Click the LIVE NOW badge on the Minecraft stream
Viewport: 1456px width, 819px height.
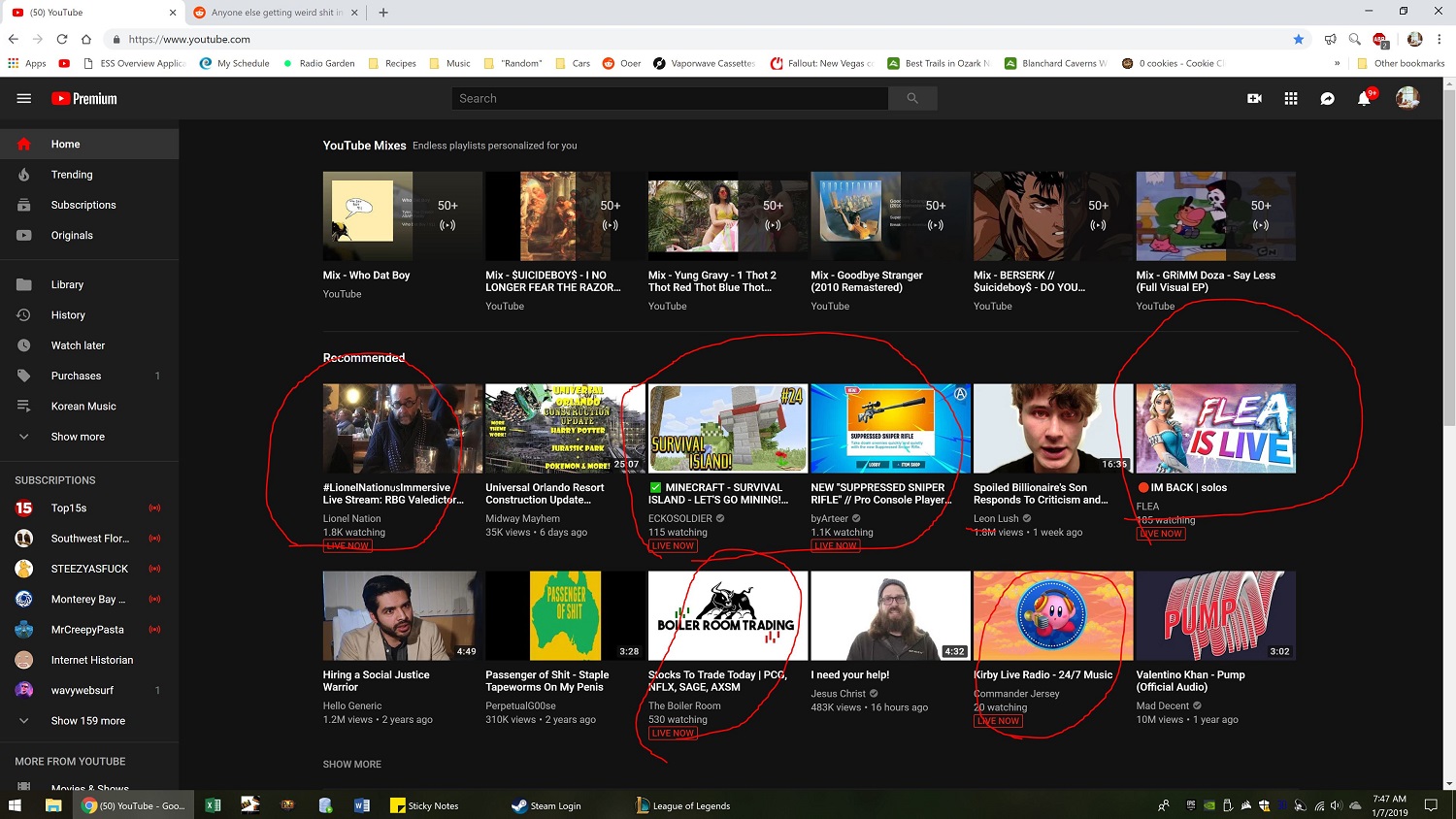tap(672, 545)
